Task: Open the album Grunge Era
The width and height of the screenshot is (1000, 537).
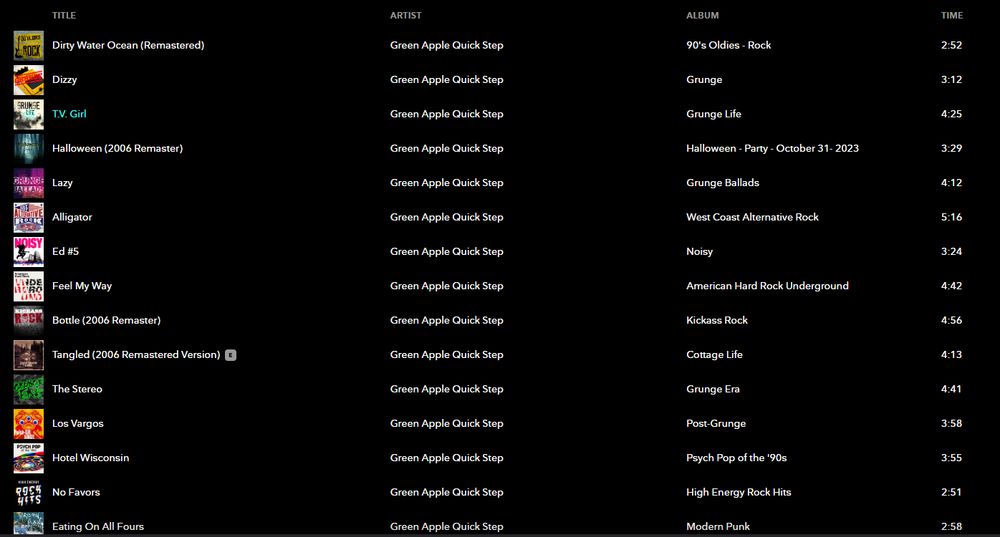Action: (x=713, y=390)
